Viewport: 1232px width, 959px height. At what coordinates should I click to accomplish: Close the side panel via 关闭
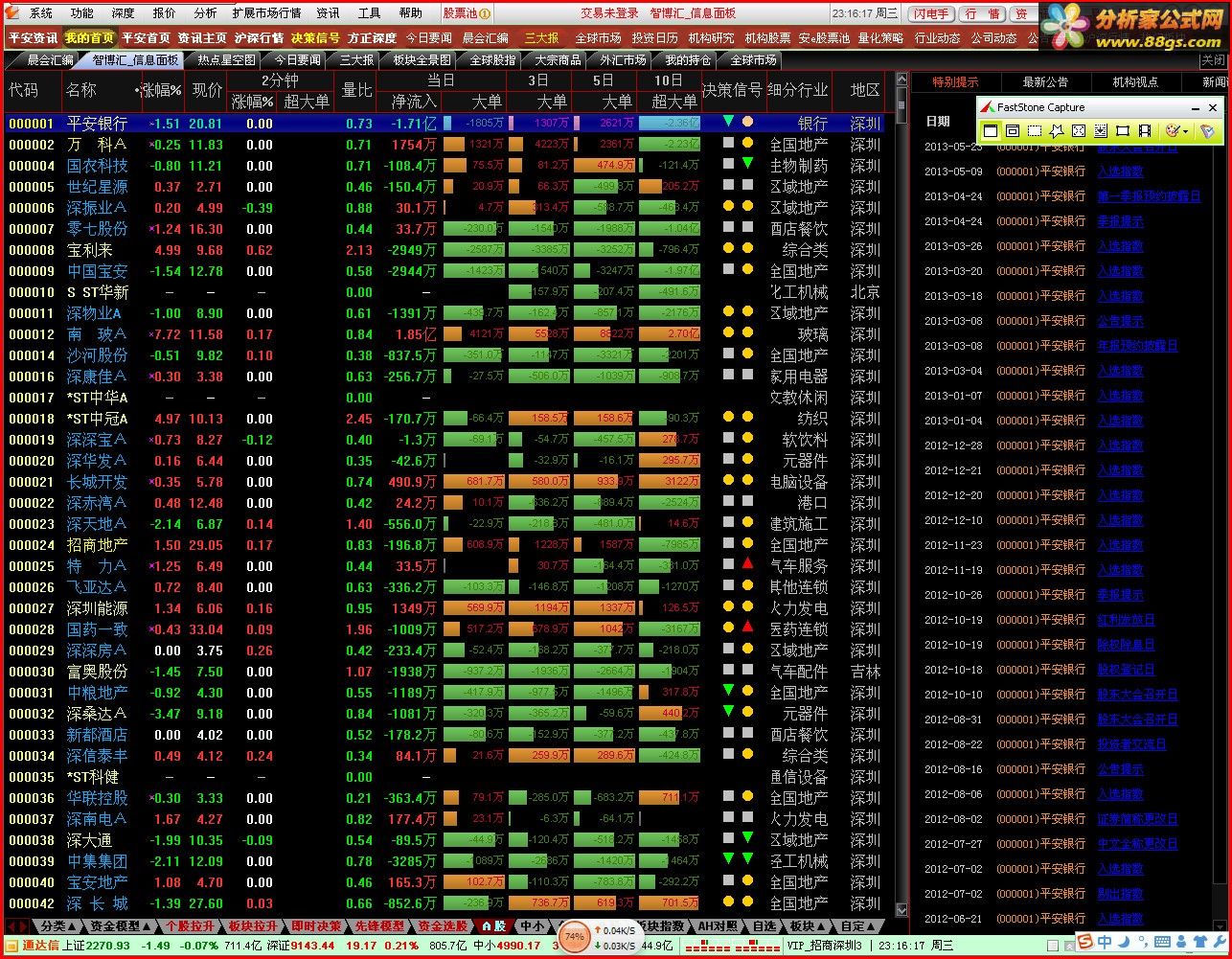click(x=1213, y=60)
